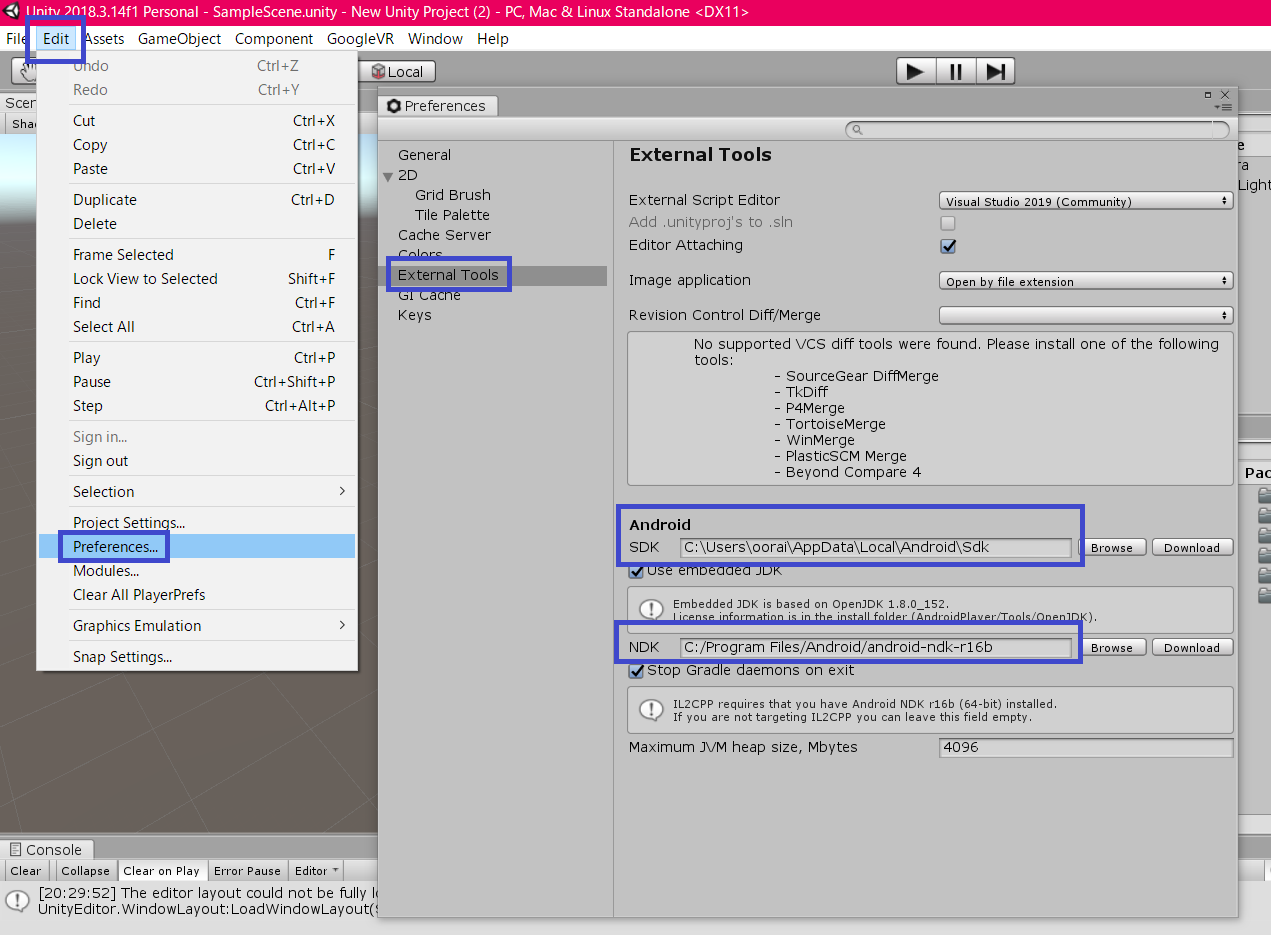This screenshot has width=1271, height=935.
Task: Toggle the Use embedded JDK checkbox
Action: tap(636, 571)
